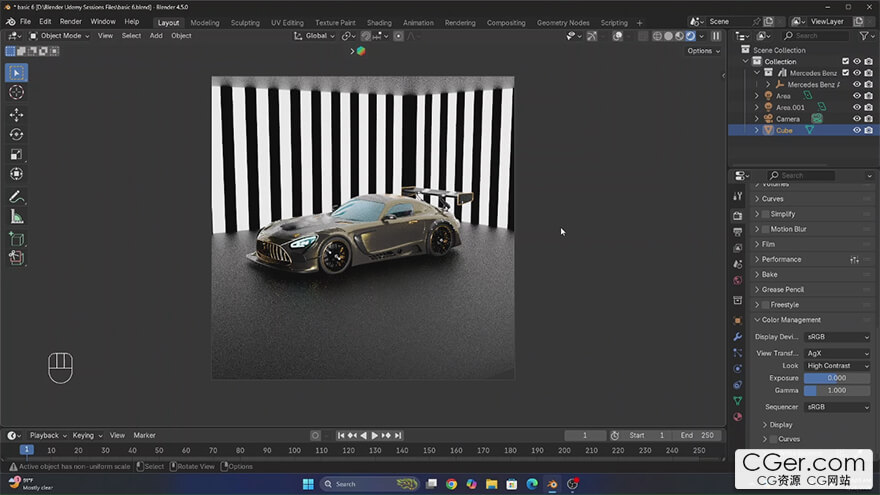Select the Select Box tool
880x495 pixels.
coord(16,73)
